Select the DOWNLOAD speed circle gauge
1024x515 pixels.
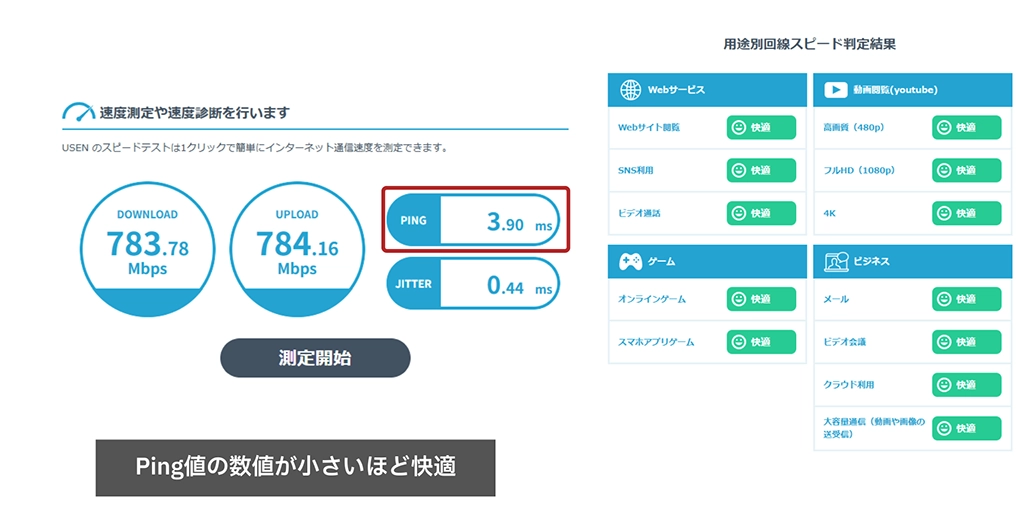pos(147,250)
